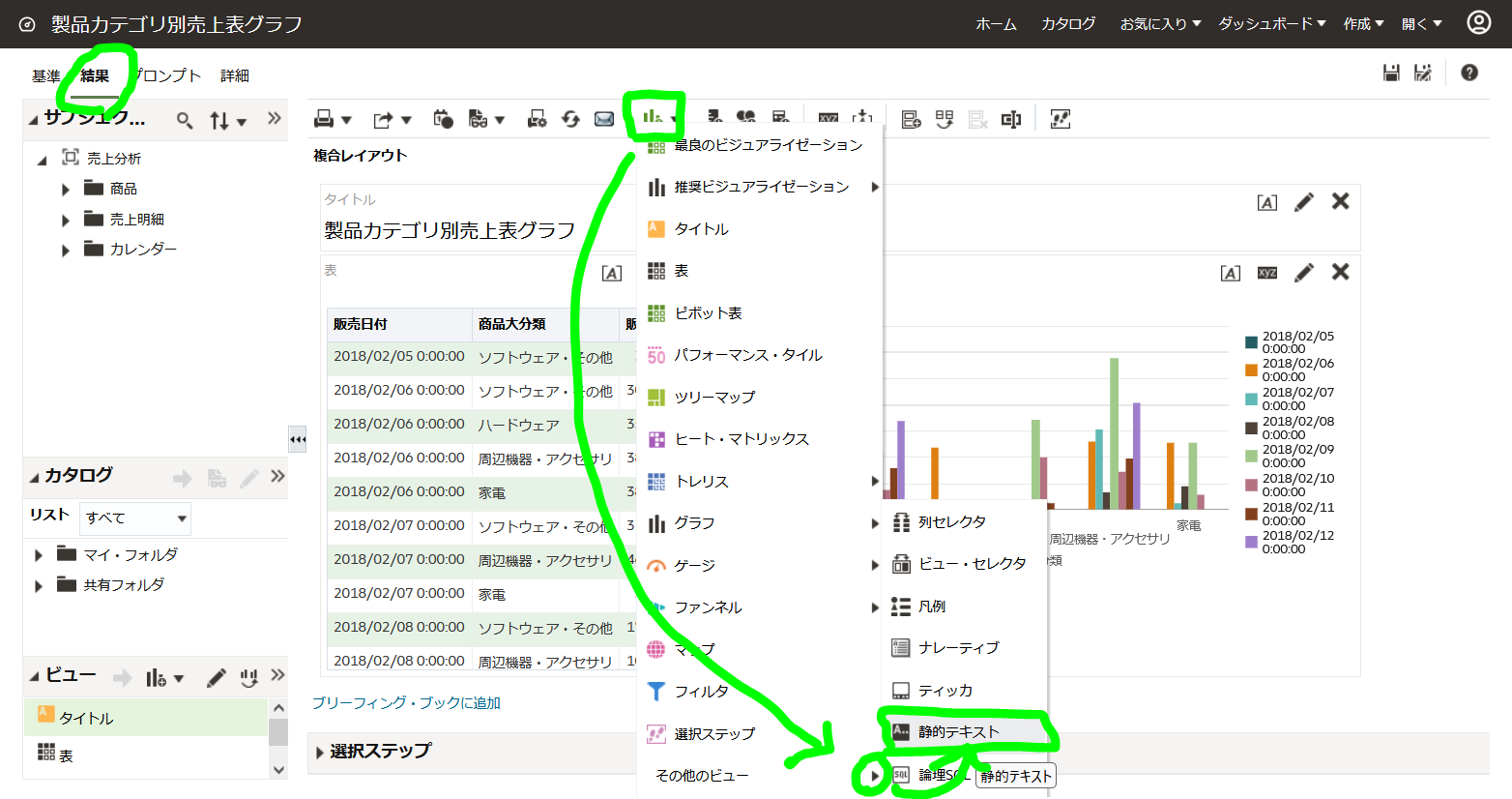Select ピボット表 from the menu

tap(759, 313)
